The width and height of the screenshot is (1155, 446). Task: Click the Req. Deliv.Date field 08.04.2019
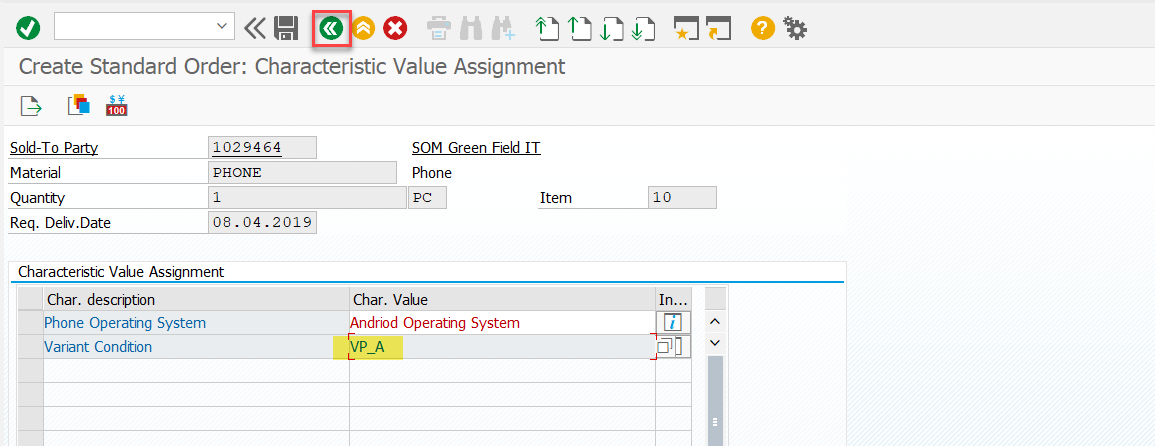click(x=263, y=222)
